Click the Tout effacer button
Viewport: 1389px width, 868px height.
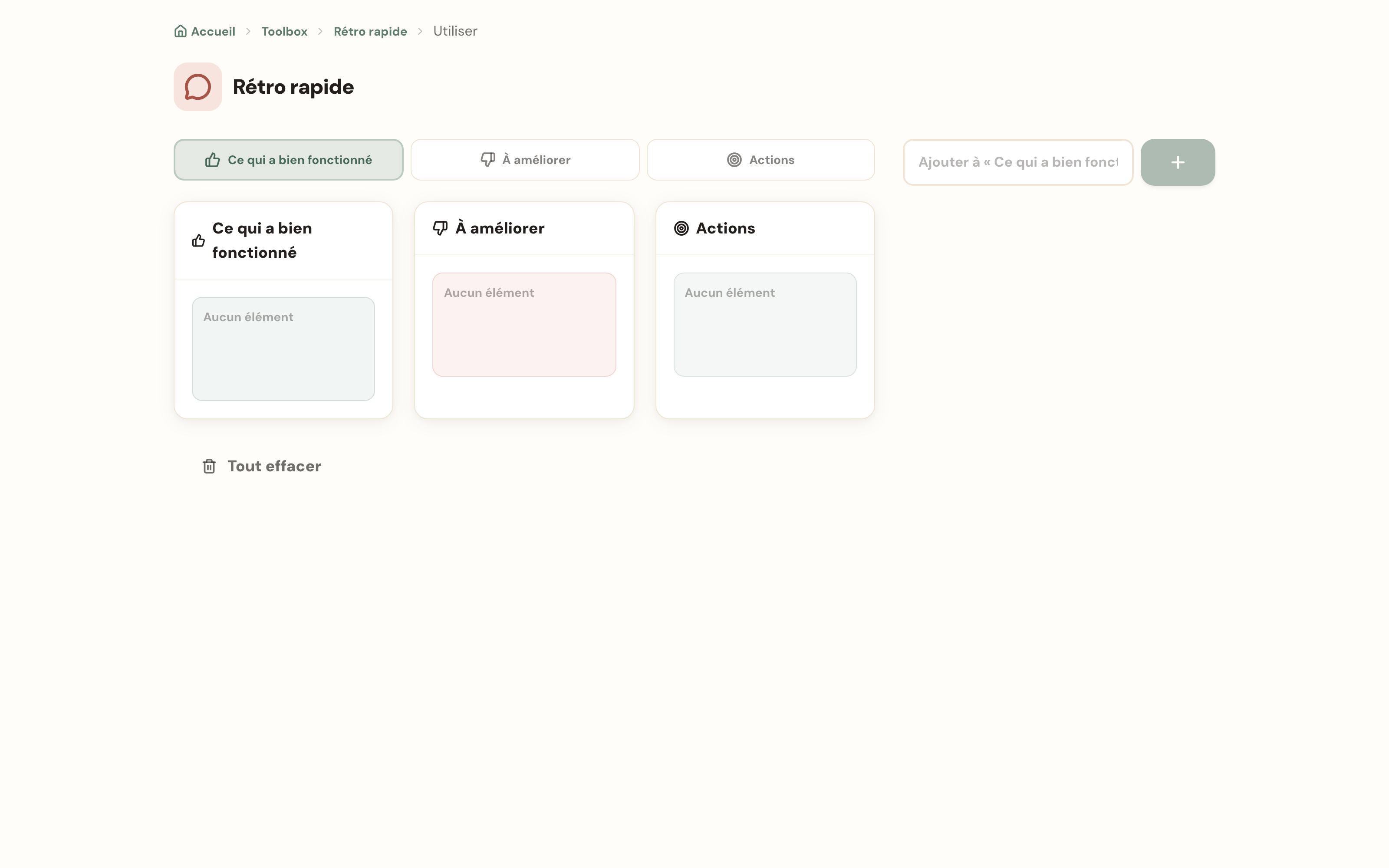262,466
